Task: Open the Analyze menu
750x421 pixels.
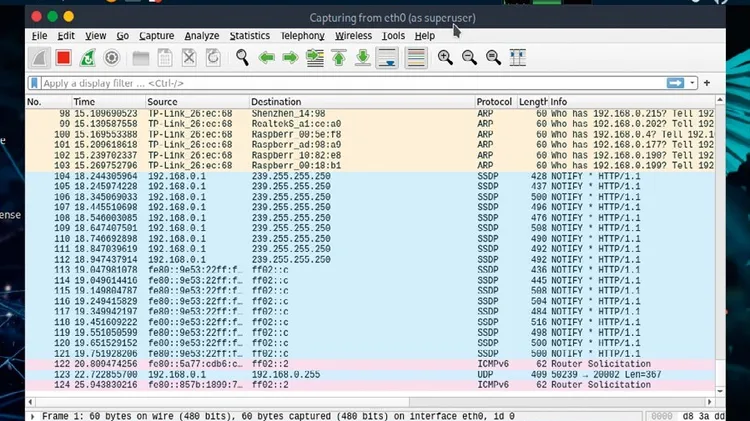Action: (202, 36)
